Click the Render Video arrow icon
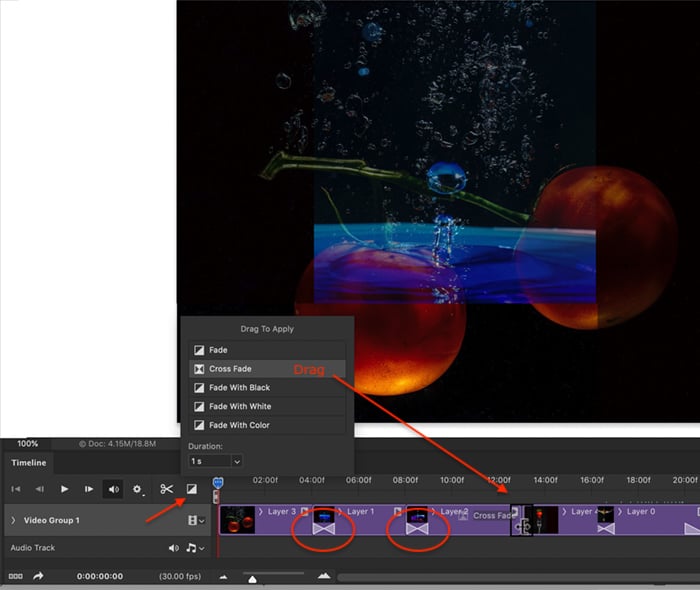The height and width of the screenshot is (590, 700). 38,576
